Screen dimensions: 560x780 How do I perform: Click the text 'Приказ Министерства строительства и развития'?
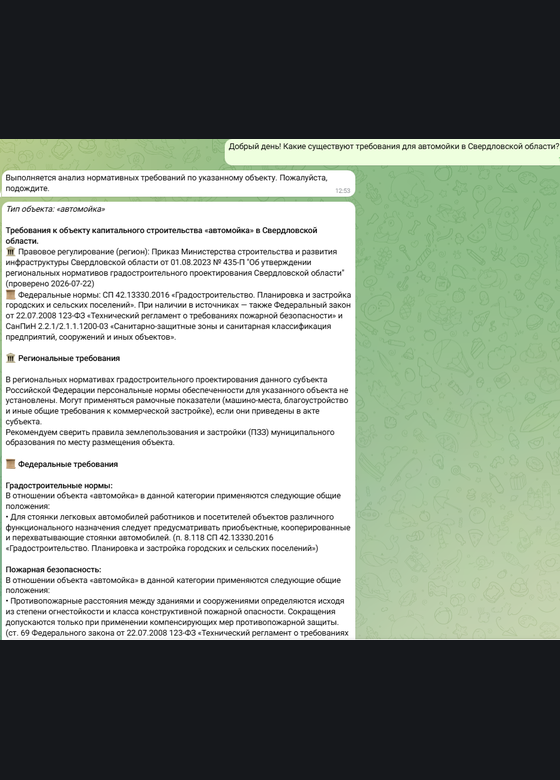pyautogui.click(x=244, y=252)
